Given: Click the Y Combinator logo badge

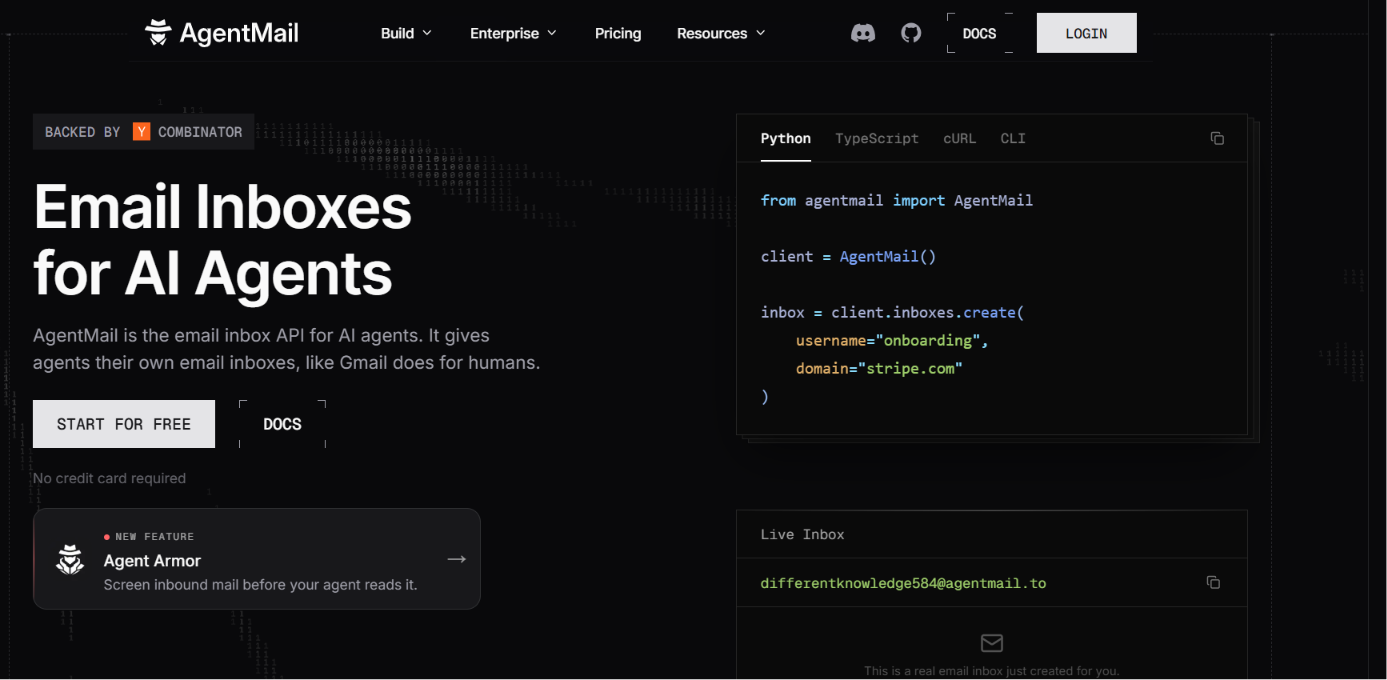Looking at the screenshot, I should click(x=141, y=132).
